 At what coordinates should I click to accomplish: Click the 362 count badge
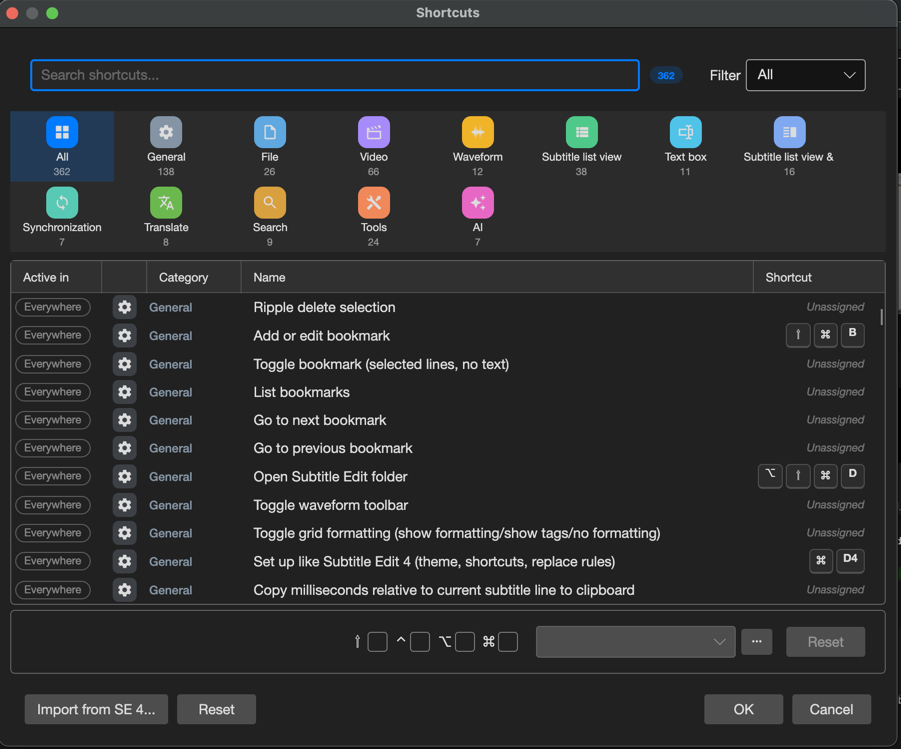point(666,75)
